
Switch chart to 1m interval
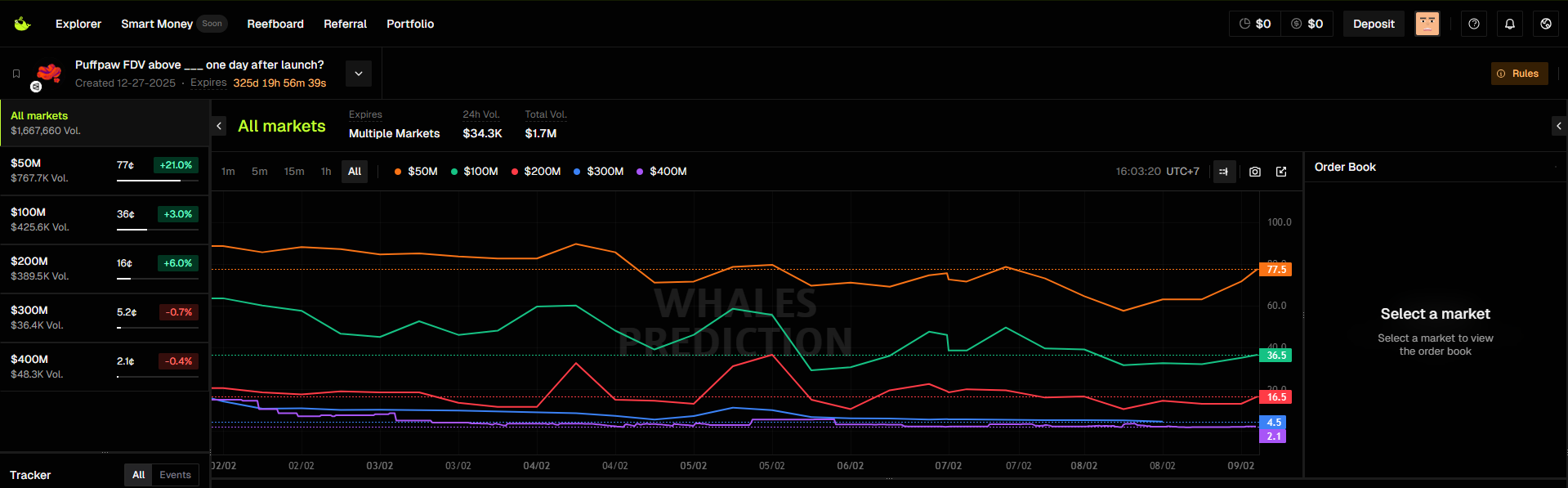228,172
